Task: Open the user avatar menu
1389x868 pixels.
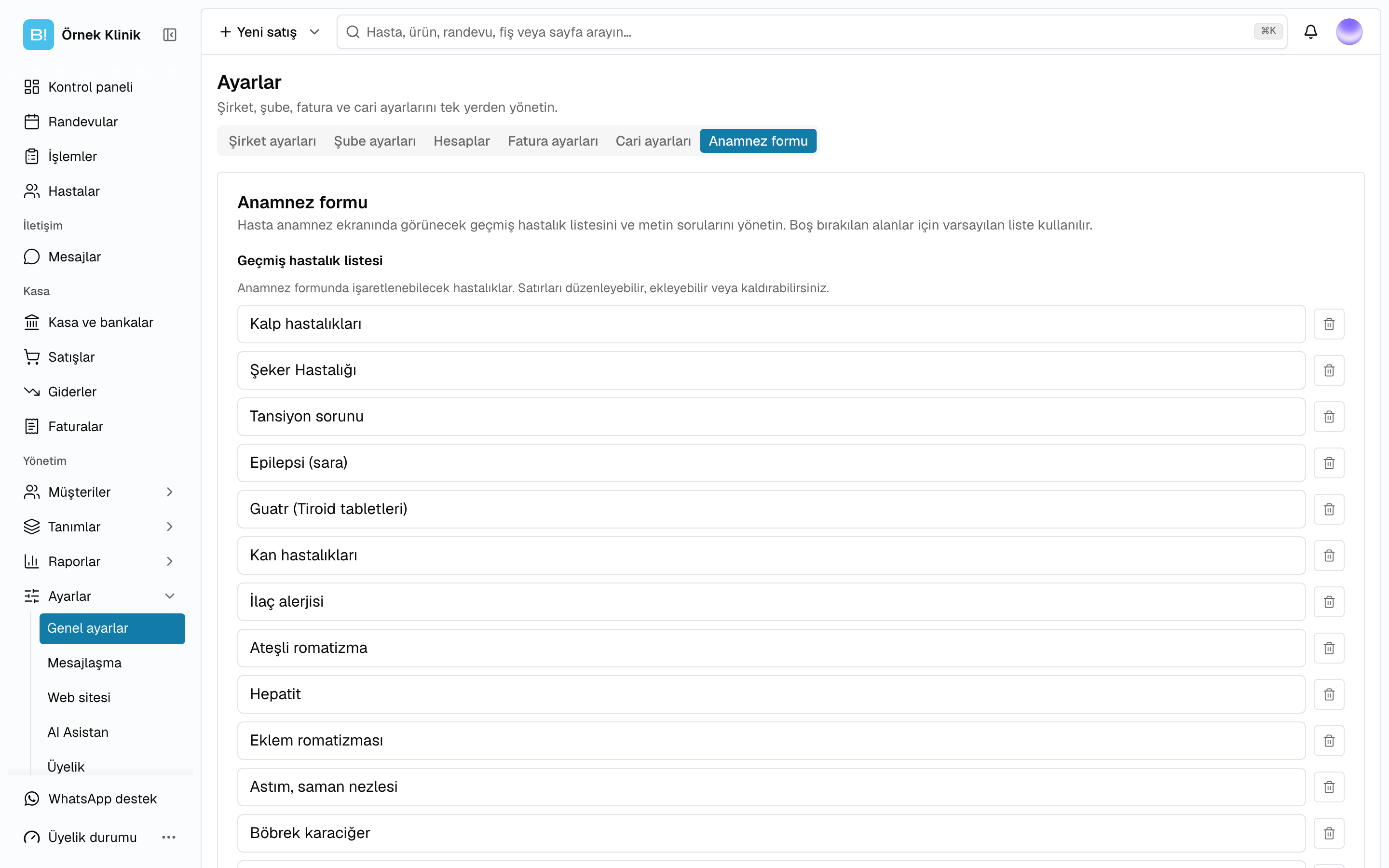Action: pyautogui.click(x=1349, y=31)
